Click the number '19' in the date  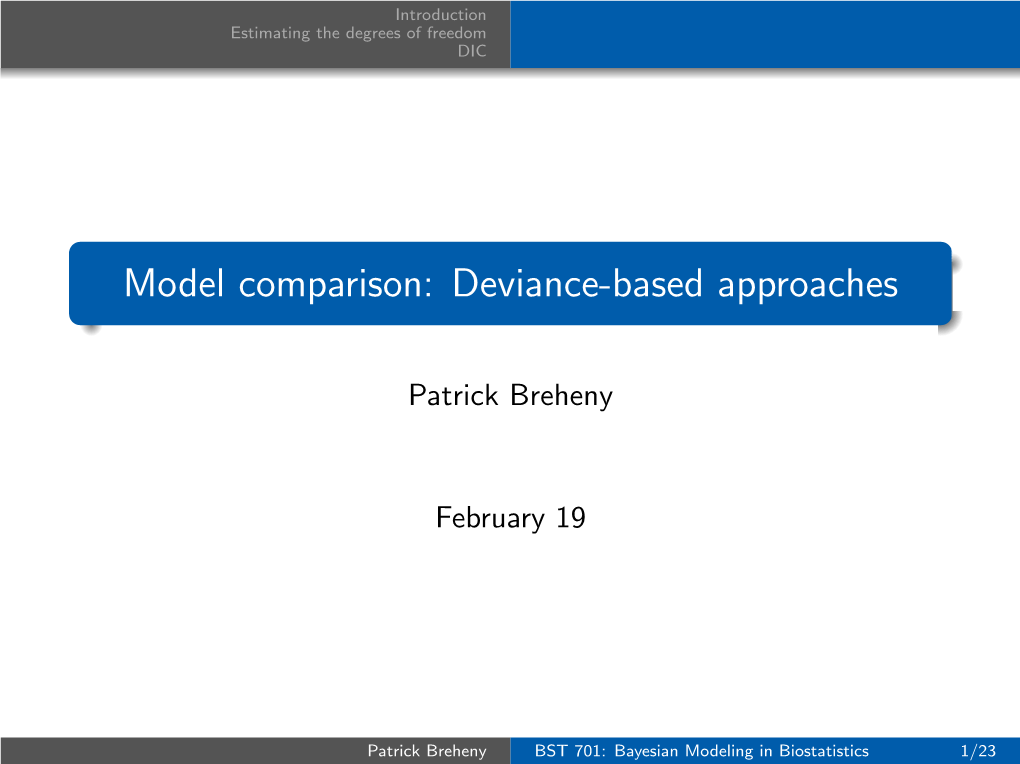571,518
